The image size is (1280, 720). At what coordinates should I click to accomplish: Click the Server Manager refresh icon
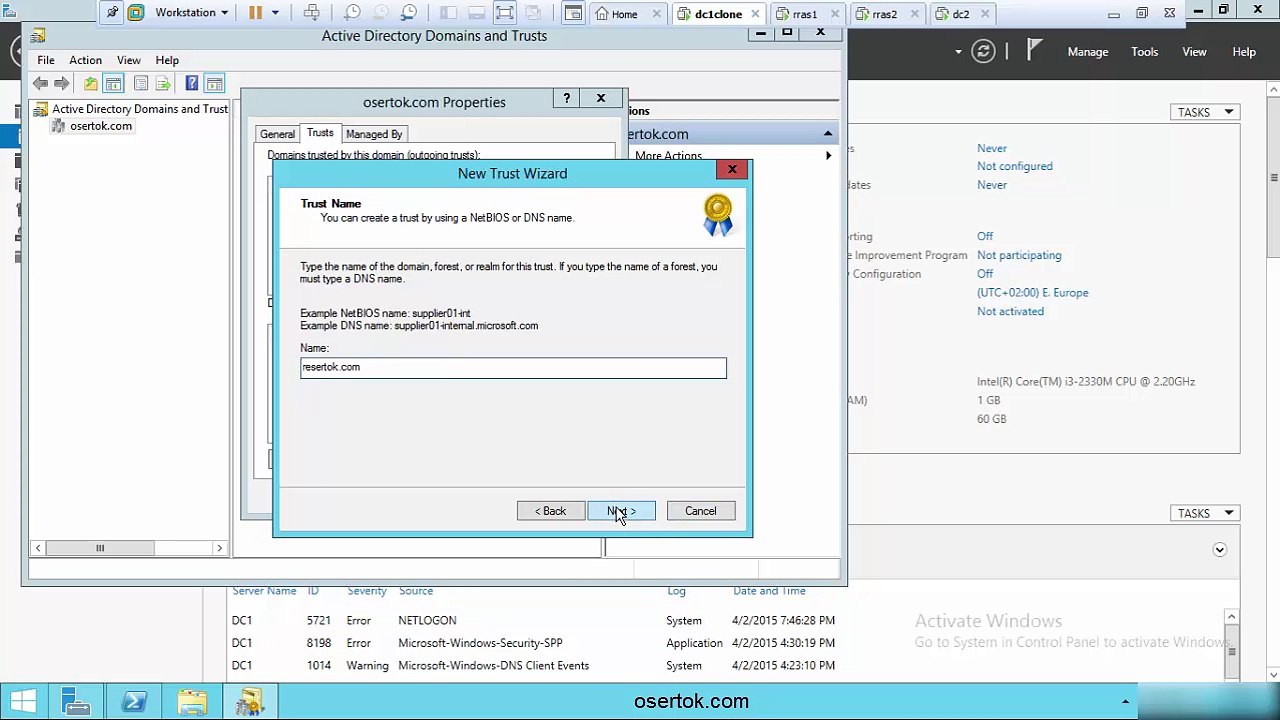click(983, 51)
